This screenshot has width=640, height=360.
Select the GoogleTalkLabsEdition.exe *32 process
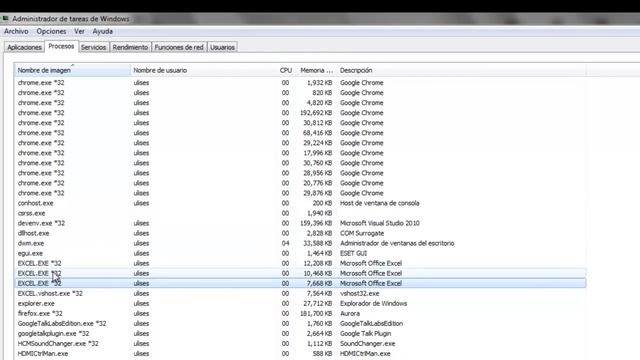coord(300,324)
